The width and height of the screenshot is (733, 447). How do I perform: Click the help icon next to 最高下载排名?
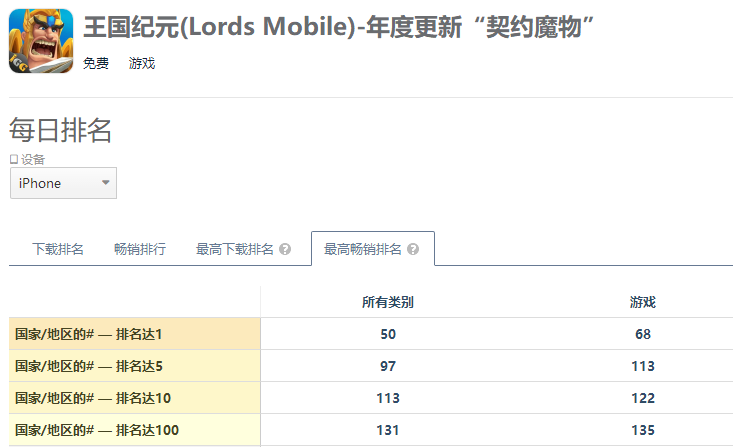click(285, 249)
